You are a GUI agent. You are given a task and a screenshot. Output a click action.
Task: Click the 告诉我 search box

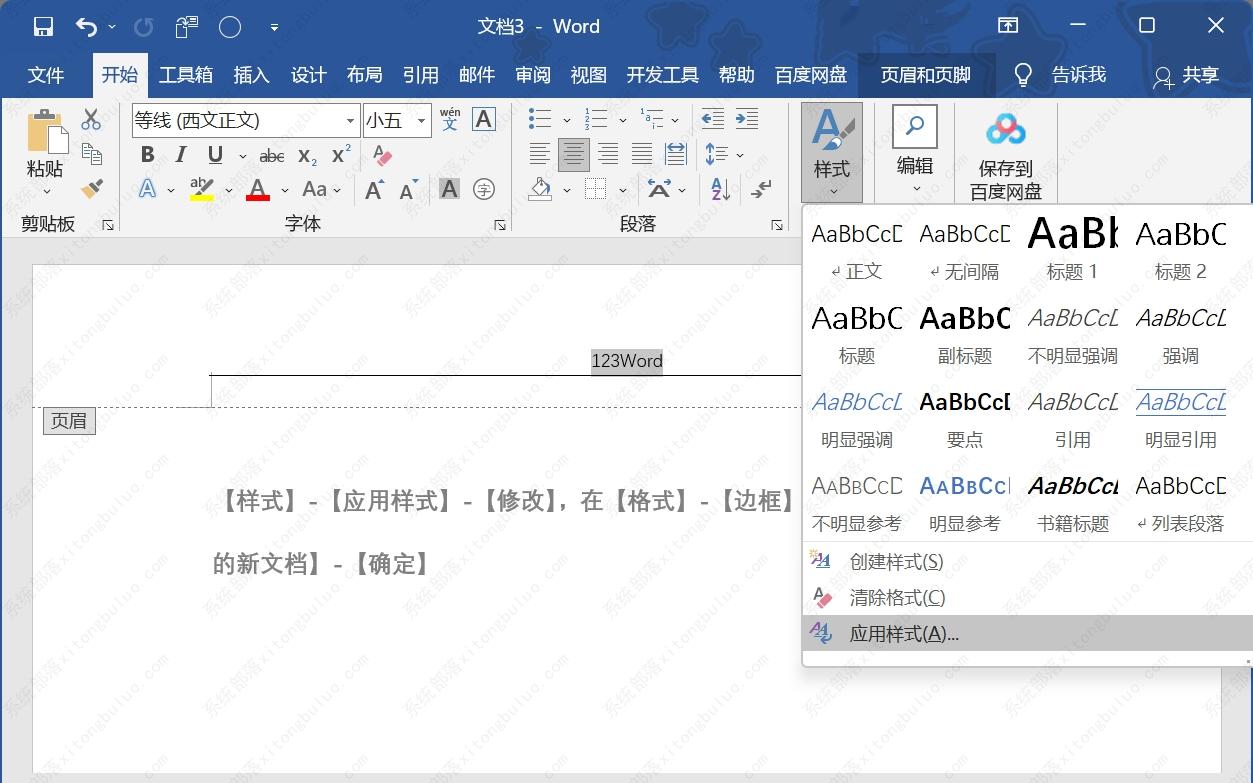[x=1061, y=75]
